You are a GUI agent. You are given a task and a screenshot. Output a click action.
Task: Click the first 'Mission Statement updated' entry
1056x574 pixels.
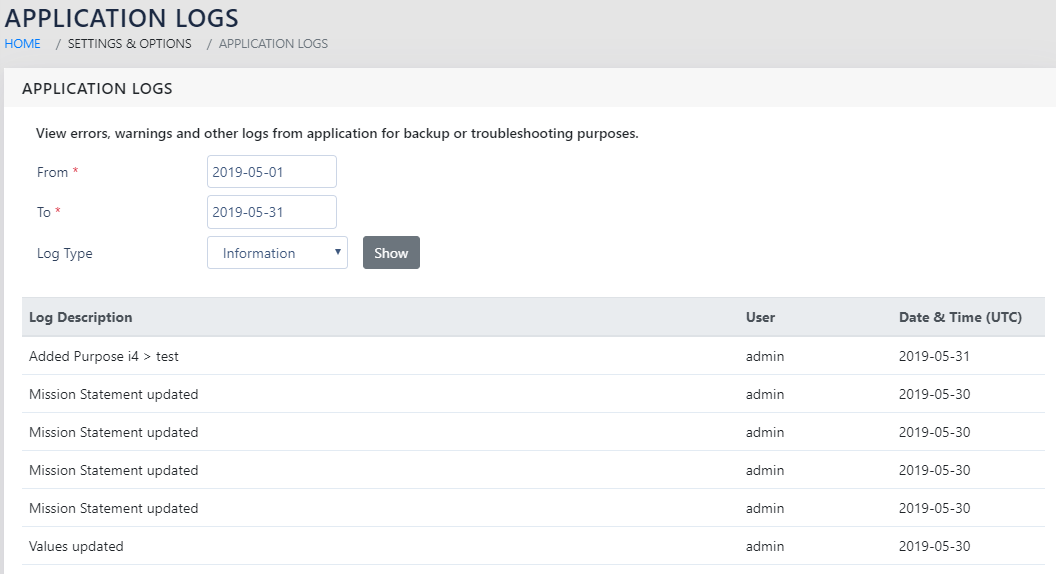pyautogui.click(x=114, y=394)
